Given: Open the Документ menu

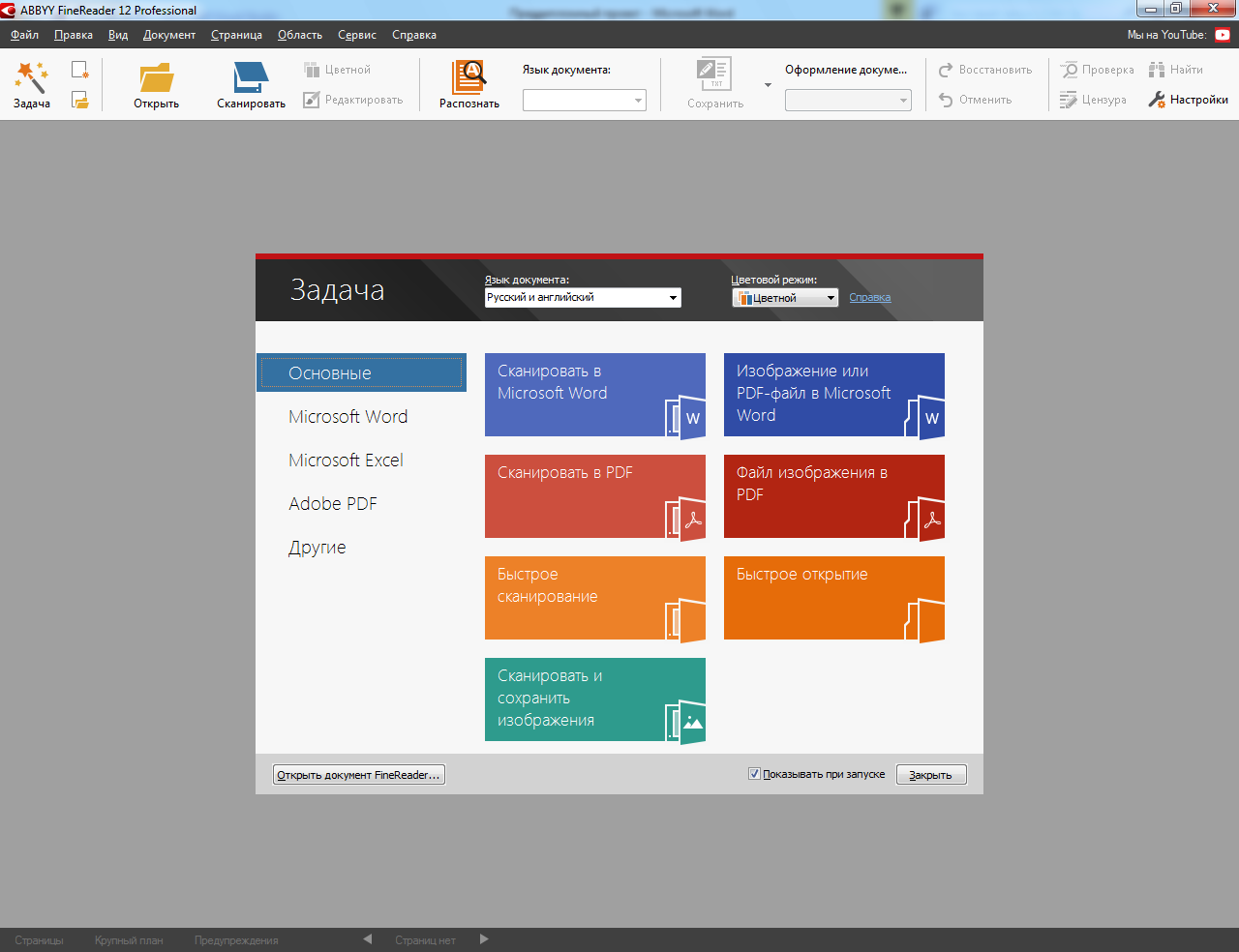Looking at the screenshot, I should 169,35.
